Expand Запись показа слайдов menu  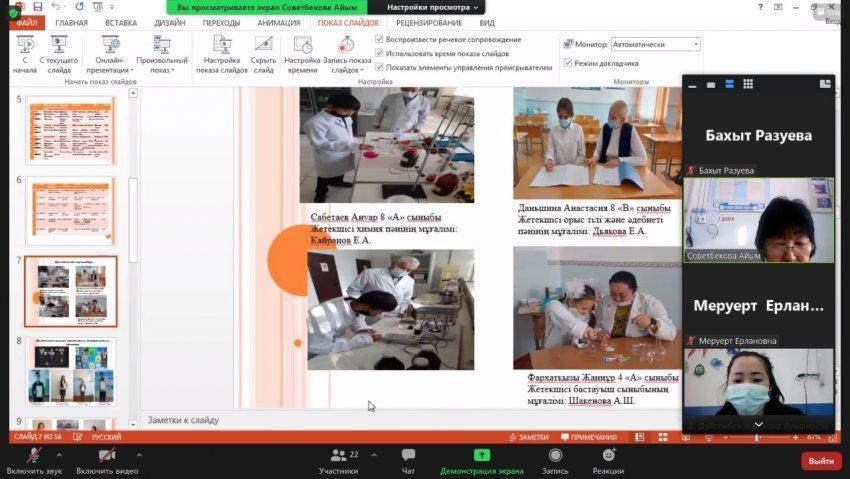(x=347, y=54)
